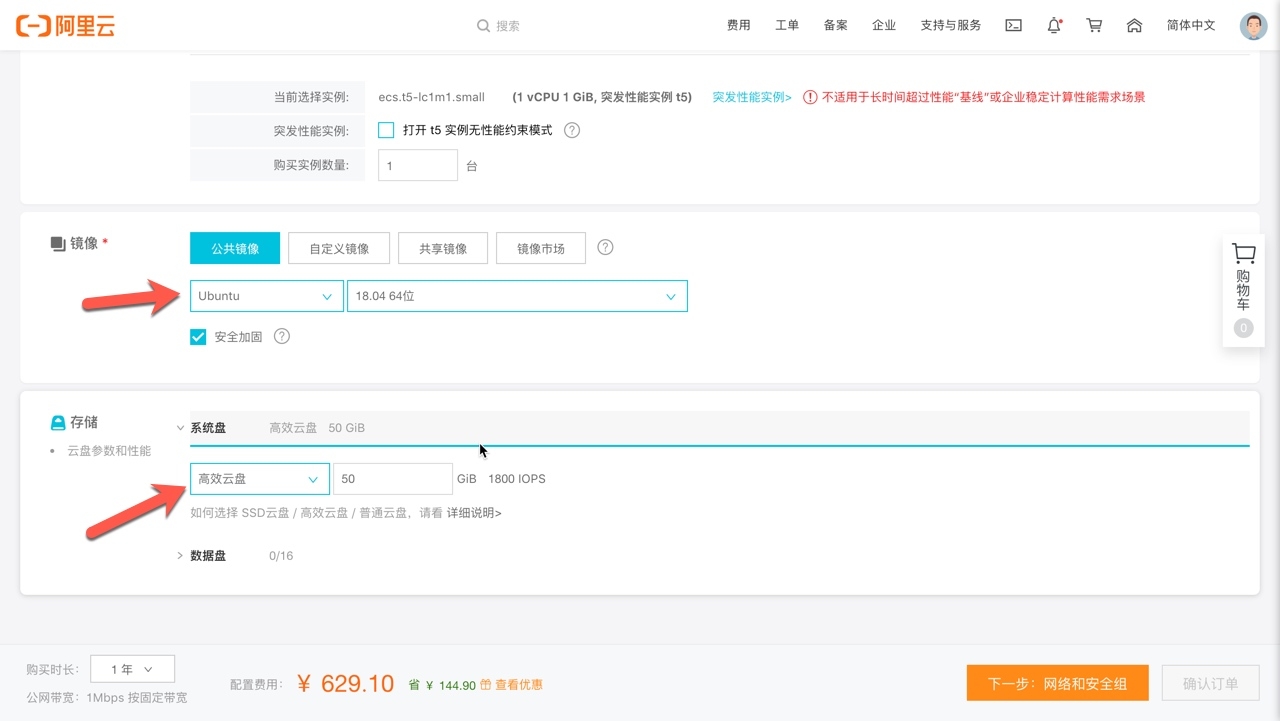Open the Cloud Shell terminal icon
Image resolution: width=1280 pixels, height=721 pixels.
[x=1013, y=26]
